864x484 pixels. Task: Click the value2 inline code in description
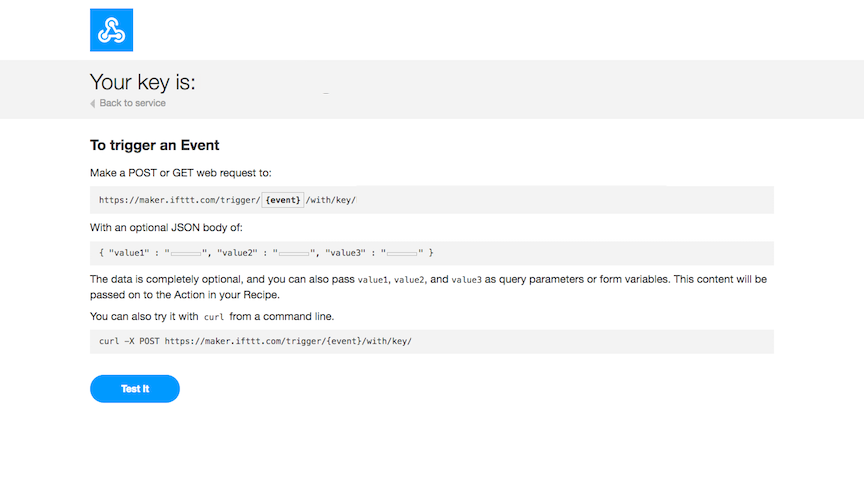point(409,280)
